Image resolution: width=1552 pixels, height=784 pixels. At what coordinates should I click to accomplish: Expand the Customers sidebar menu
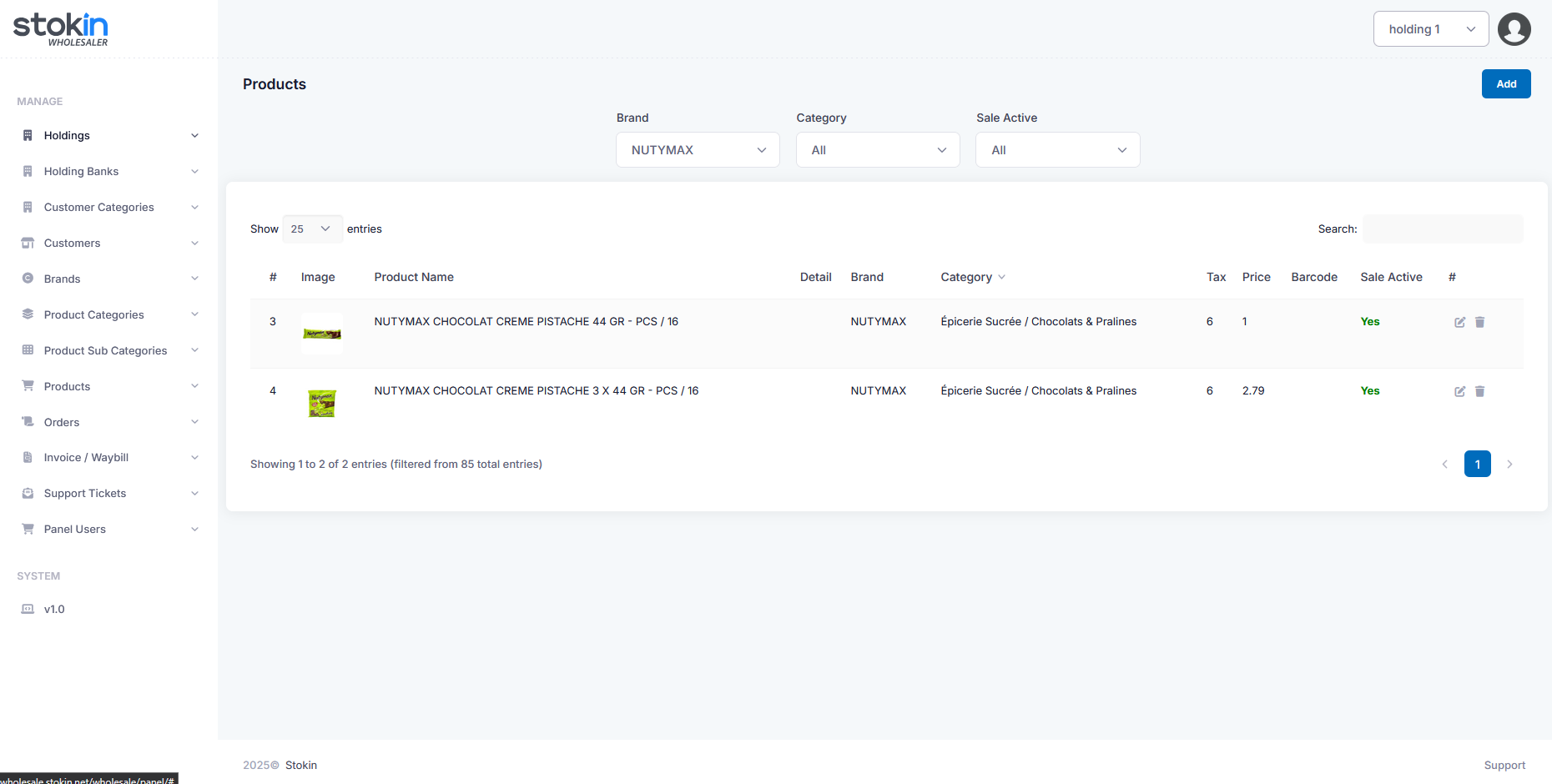coord(108,243)
